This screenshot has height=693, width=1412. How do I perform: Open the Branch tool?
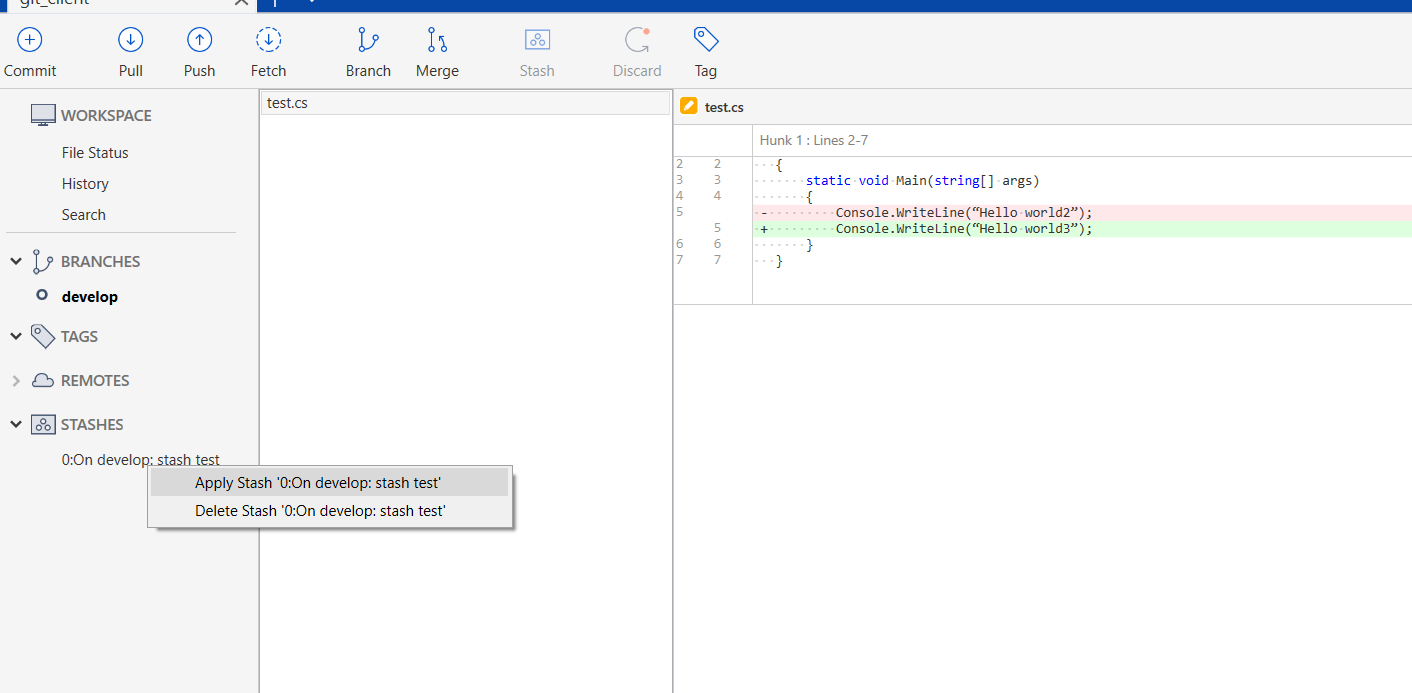pos(368,40)
